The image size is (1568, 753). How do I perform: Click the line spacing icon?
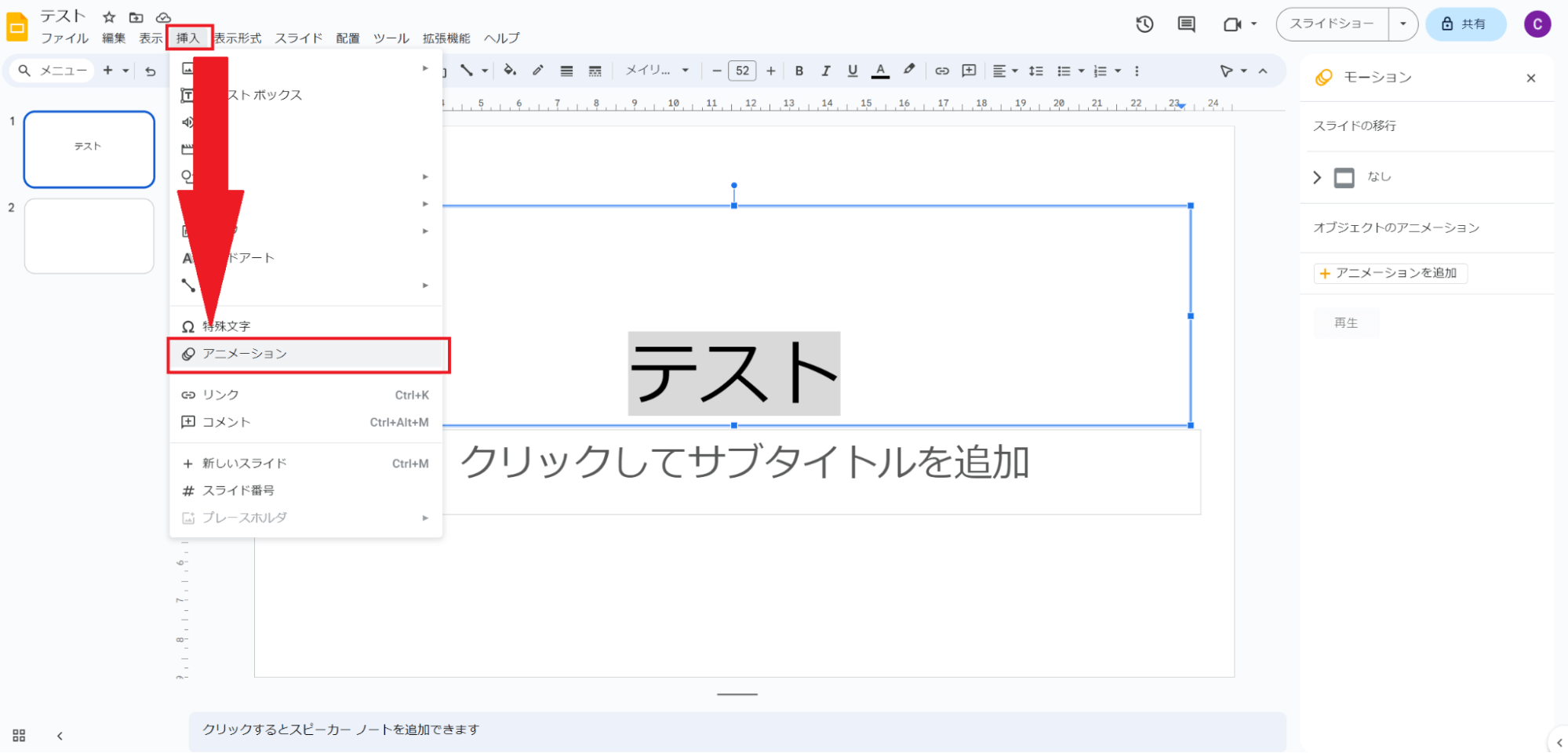tap(1035, 71)
